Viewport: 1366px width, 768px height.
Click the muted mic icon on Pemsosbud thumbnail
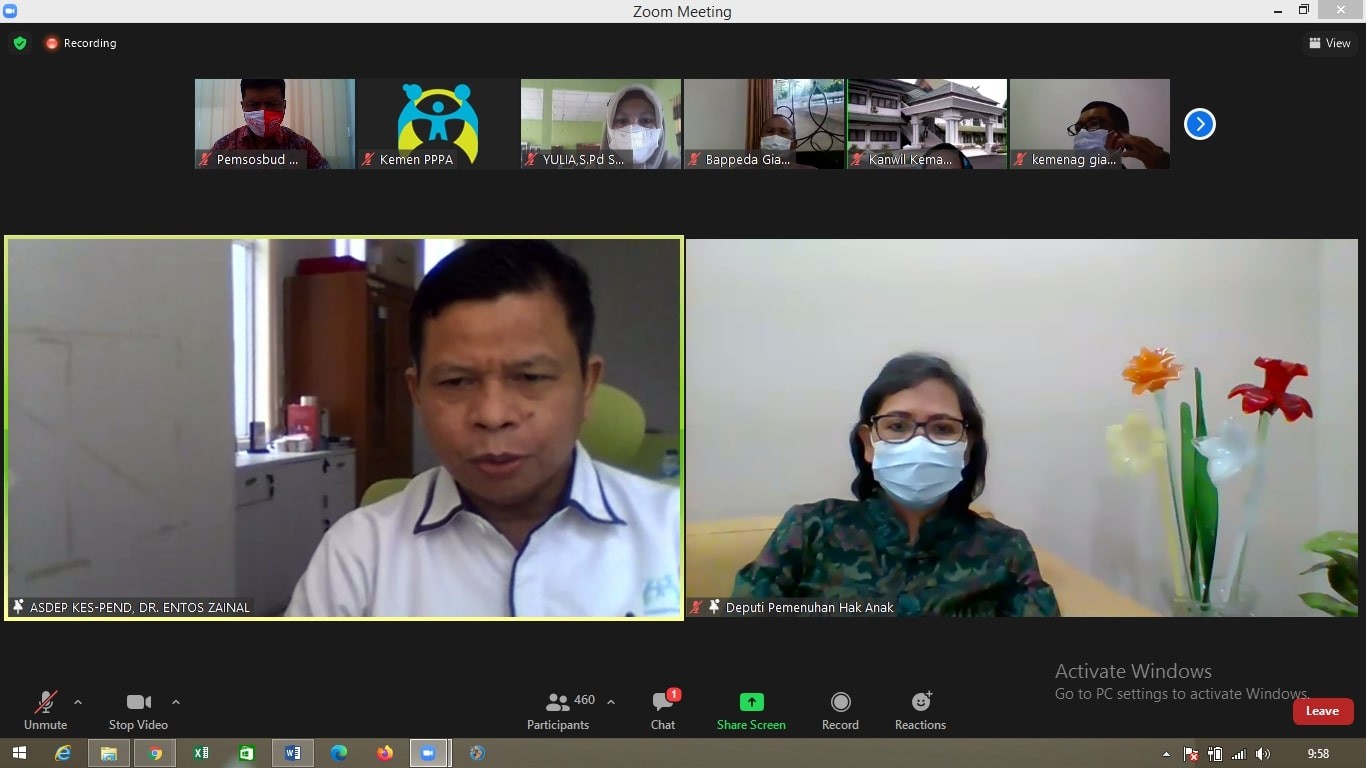coord(205,159)
